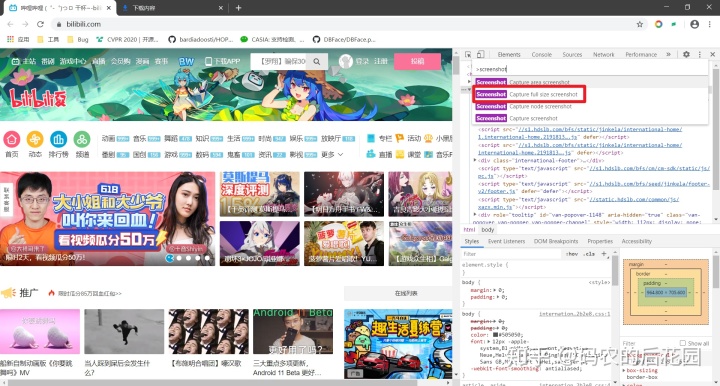
Task: Select the body breadcrumb in Elements
Action: [x=488, y=229]
